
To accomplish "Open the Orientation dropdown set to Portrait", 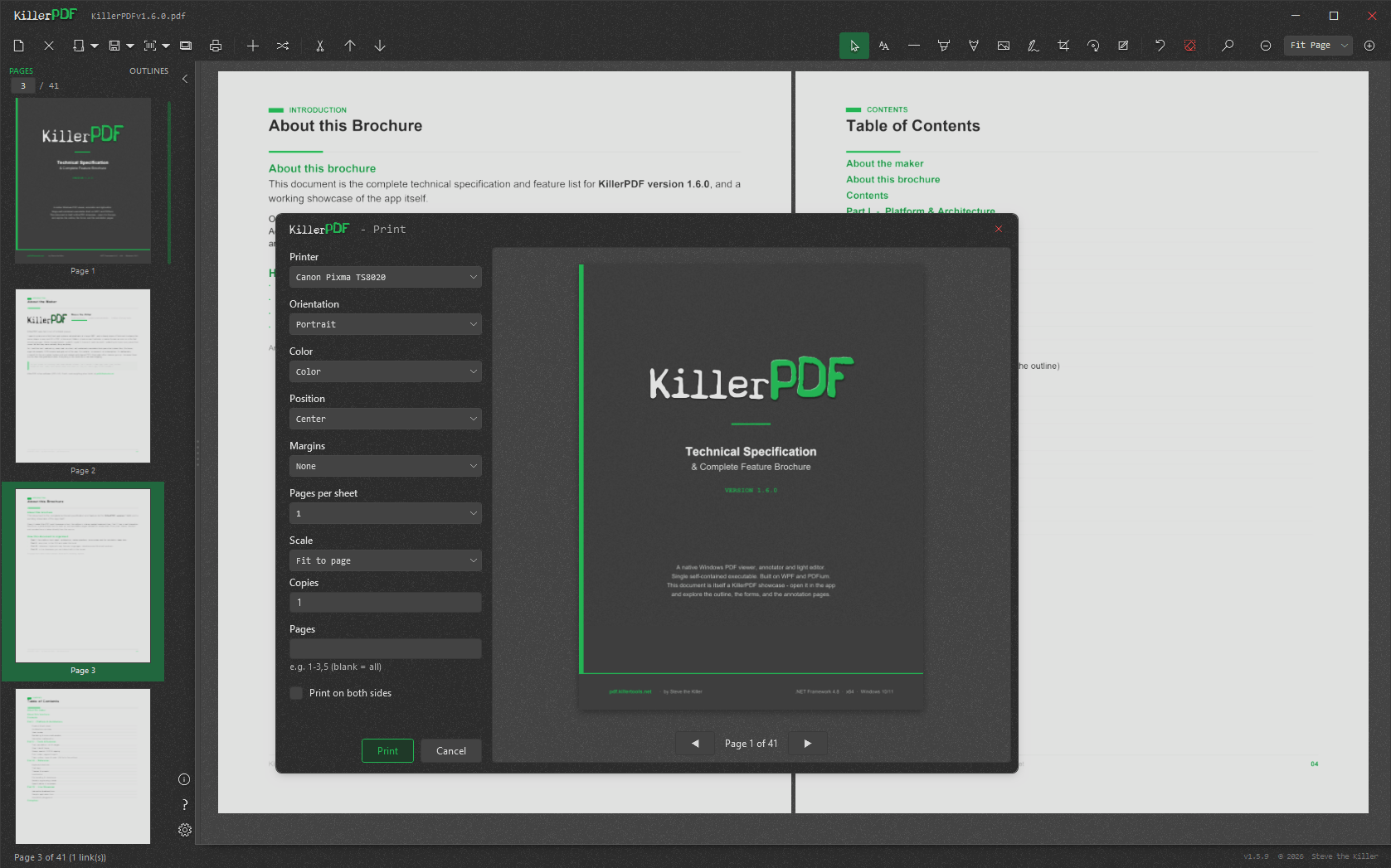I will tap(386, 324).
